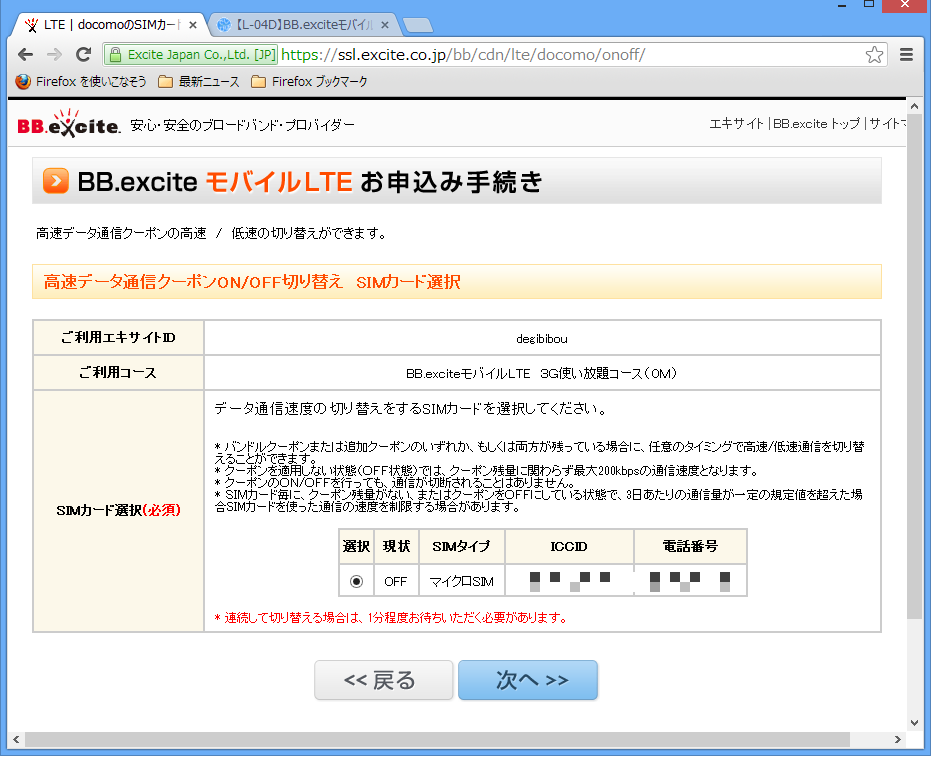The width and height of the screenshot is (931, 764).
Task: Open the BB.excite トップ link
Action: (816, 123)
